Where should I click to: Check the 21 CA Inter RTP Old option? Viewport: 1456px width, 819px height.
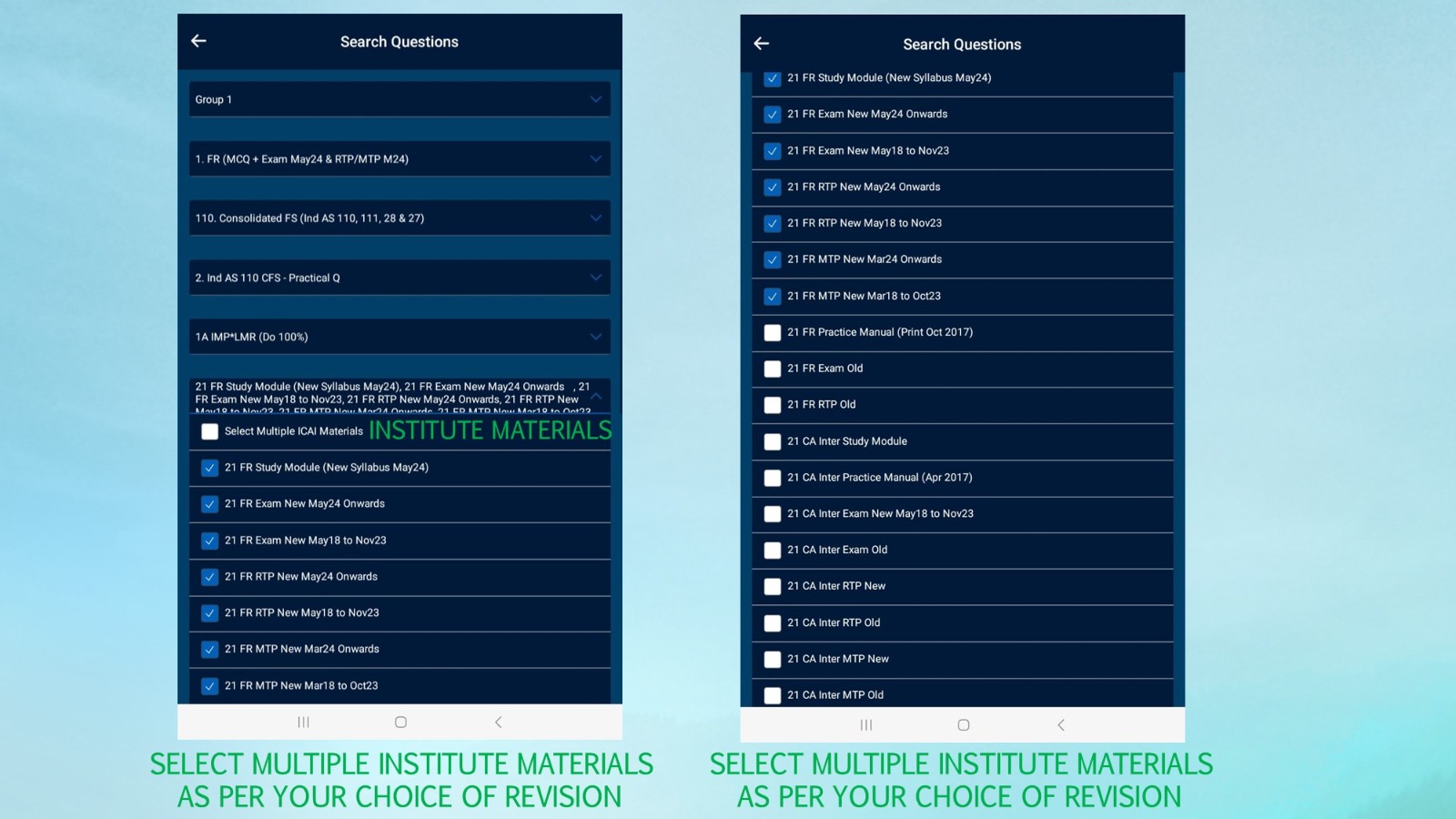click(773, 623)
